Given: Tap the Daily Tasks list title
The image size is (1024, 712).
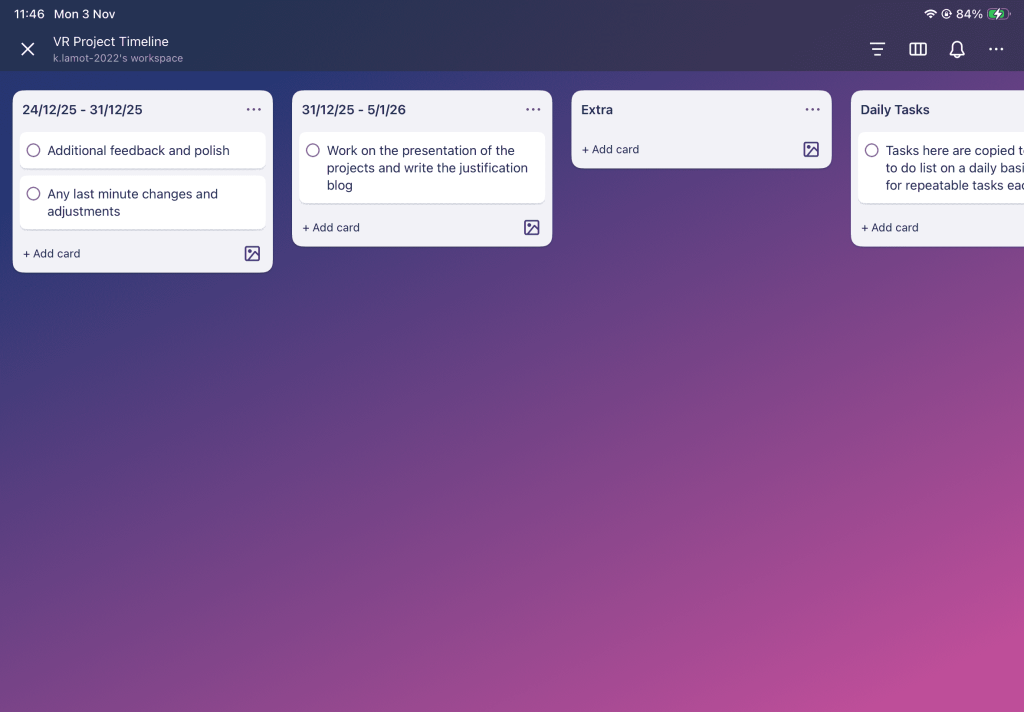Looking at the screenshot, I should tap(895, 110).
